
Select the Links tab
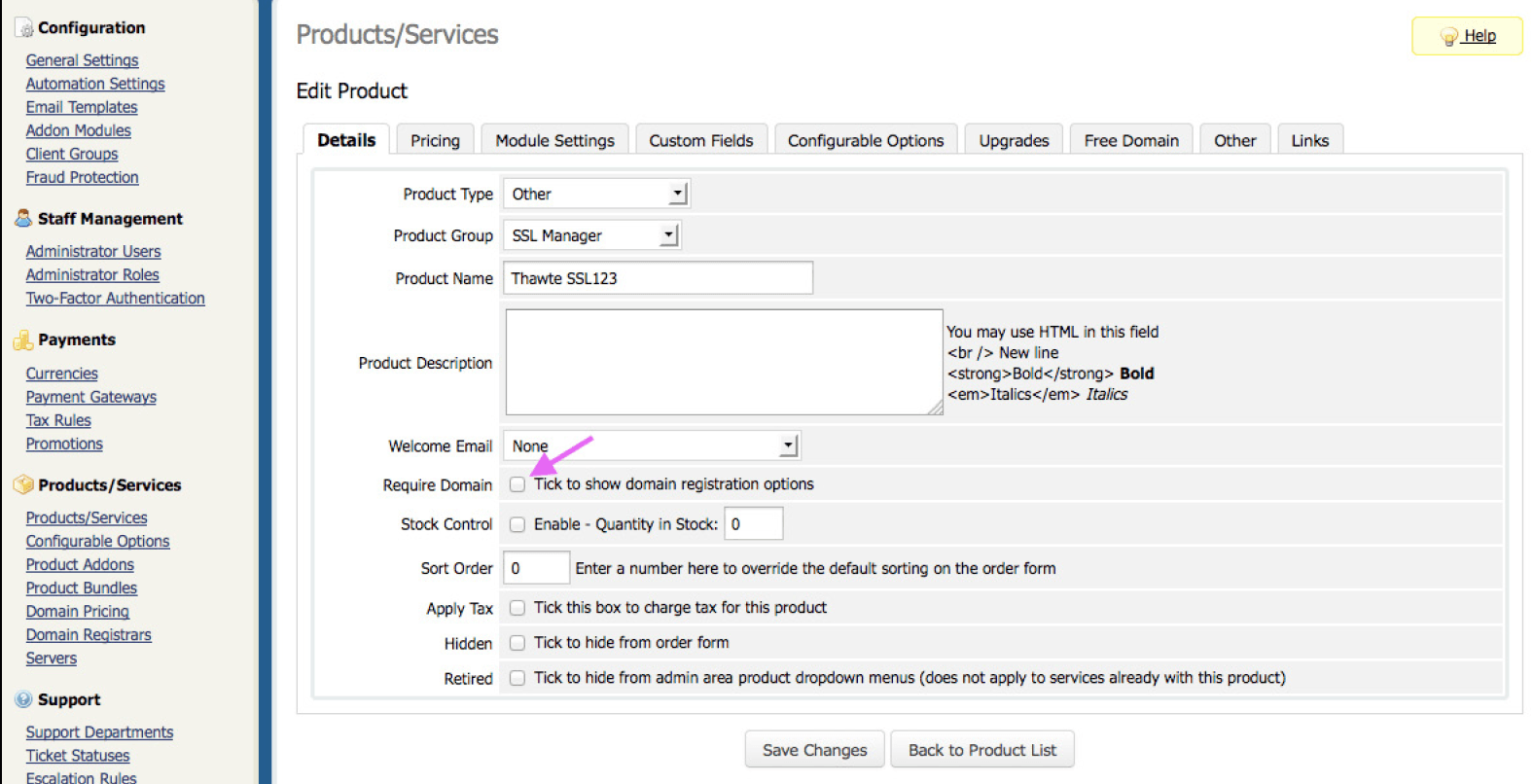tap(1309, 140)
